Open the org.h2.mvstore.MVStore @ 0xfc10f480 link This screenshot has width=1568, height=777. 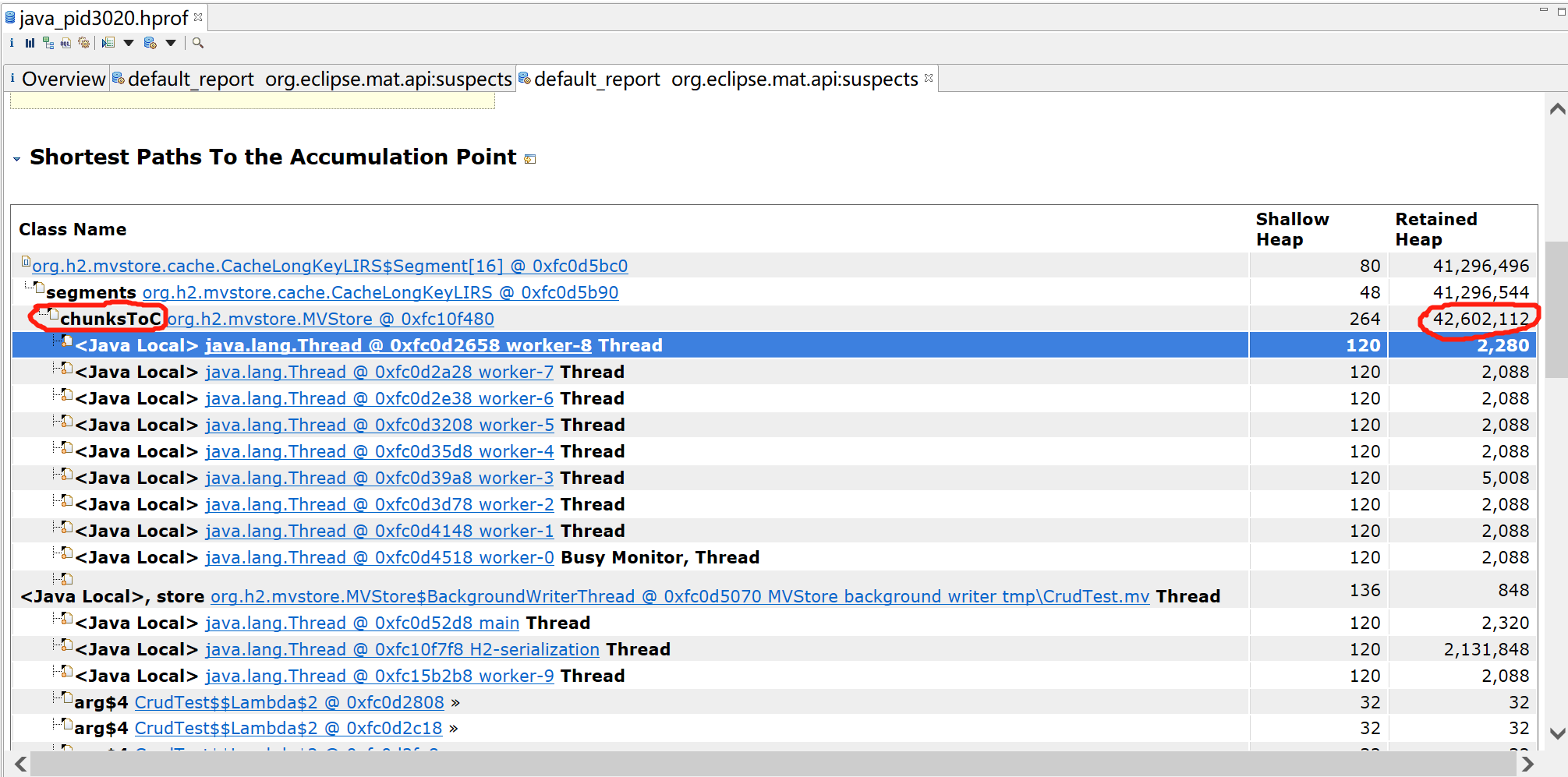pos(331,319)
